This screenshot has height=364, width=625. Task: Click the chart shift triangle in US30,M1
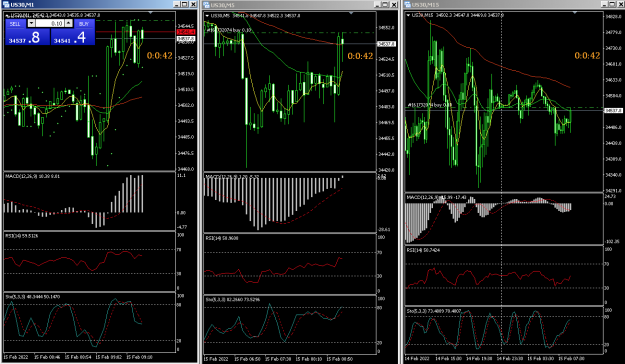[x=151, y=13]
